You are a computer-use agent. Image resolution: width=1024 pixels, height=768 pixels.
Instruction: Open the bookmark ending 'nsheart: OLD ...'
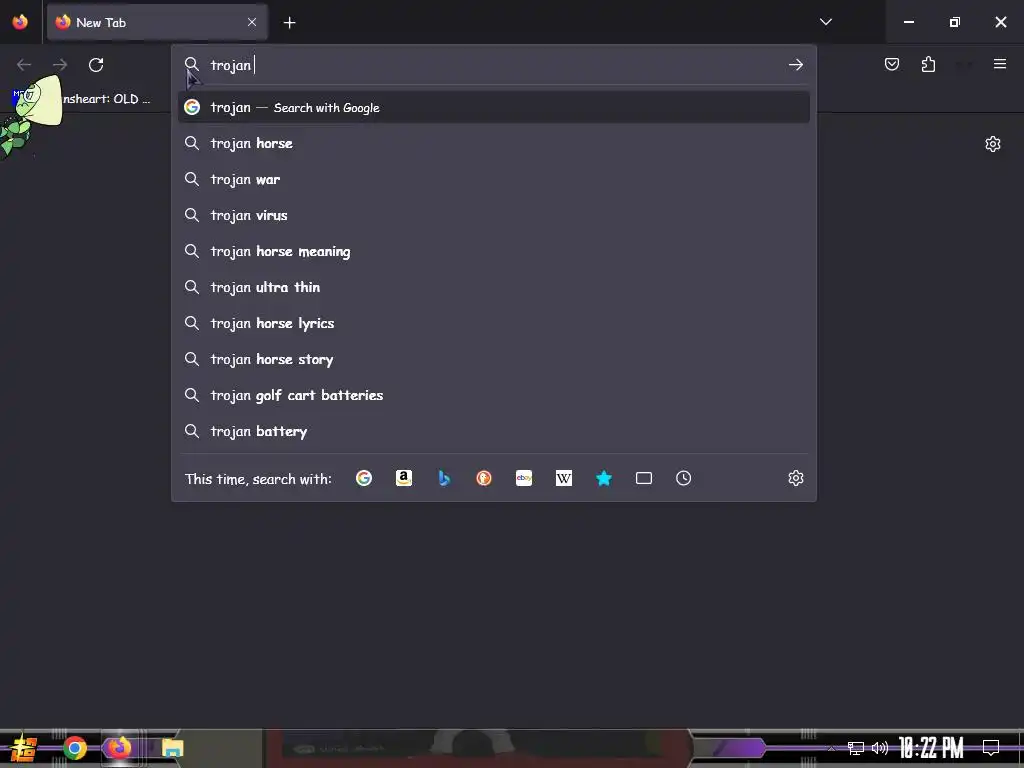tap(82, 99)
